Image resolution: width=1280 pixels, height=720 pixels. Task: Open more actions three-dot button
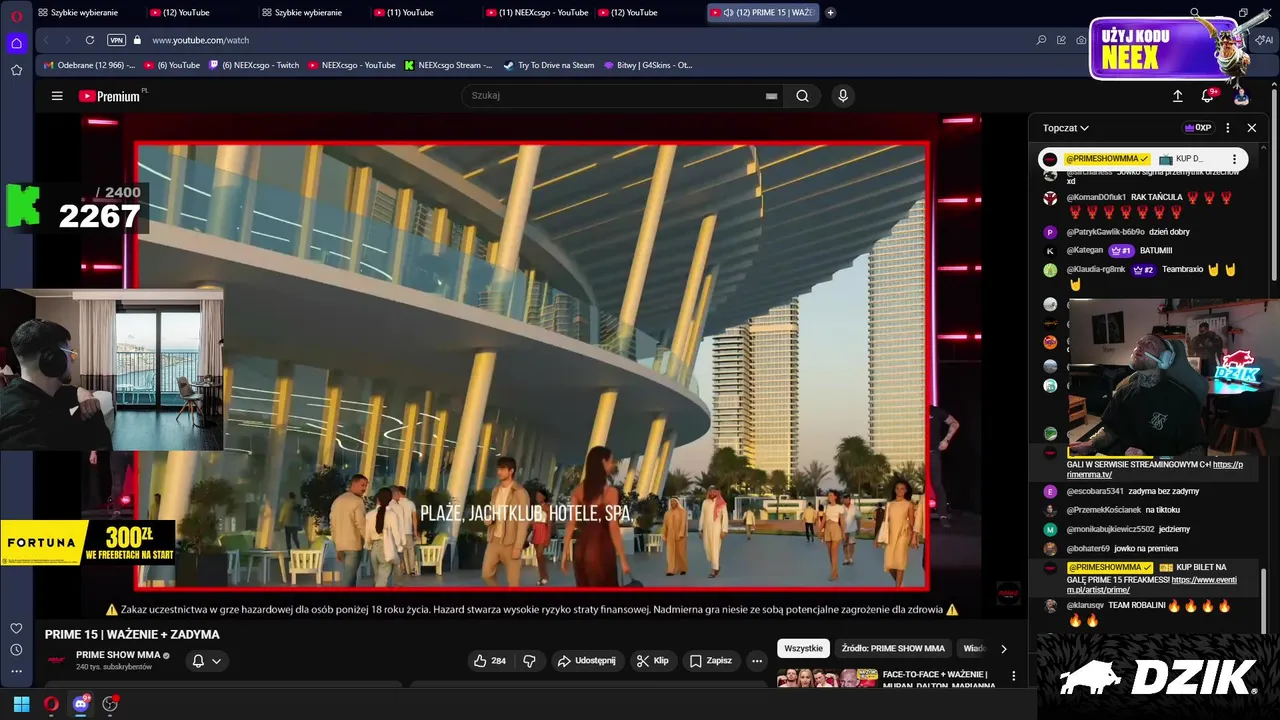[x=757, y=661]
